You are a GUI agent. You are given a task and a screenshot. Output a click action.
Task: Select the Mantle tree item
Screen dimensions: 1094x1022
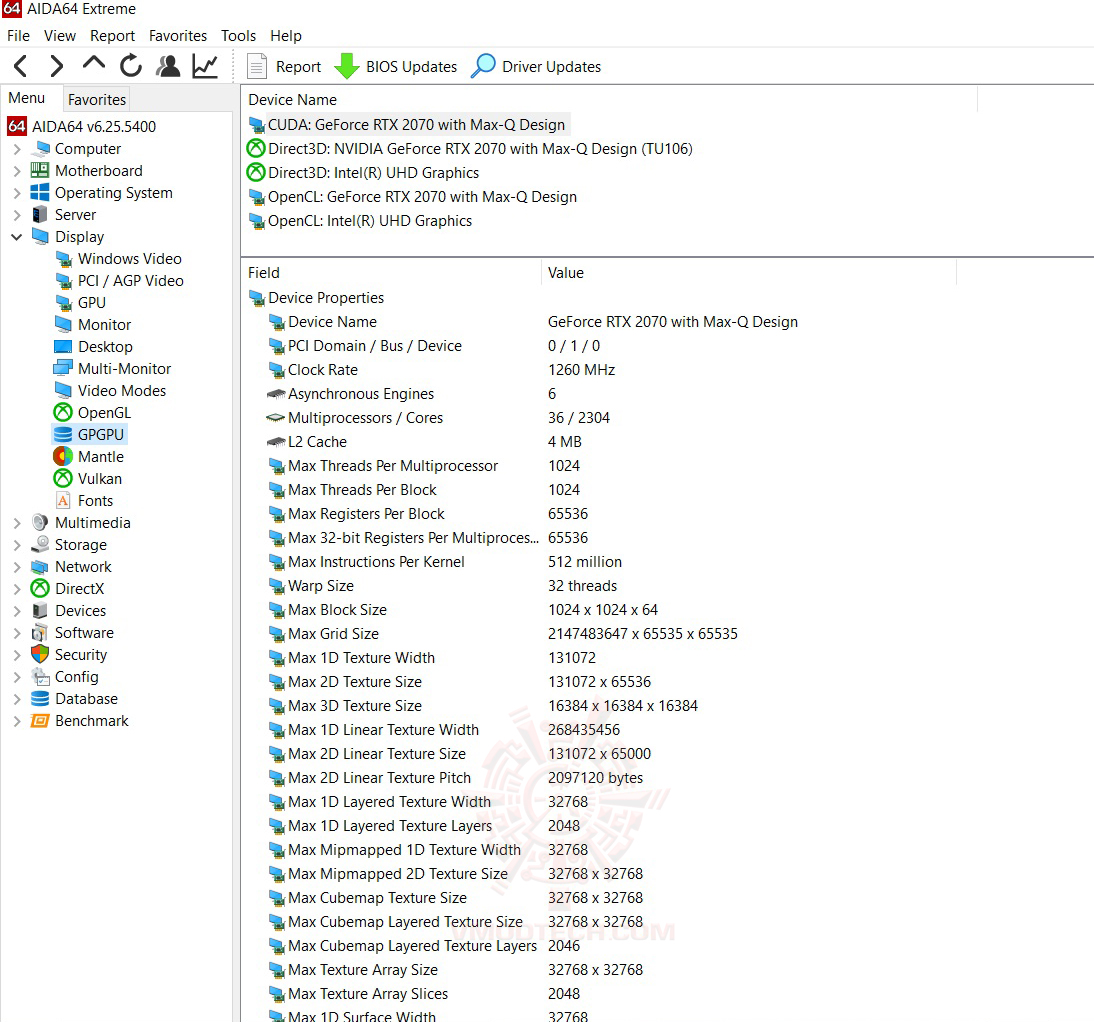[89, 457]
